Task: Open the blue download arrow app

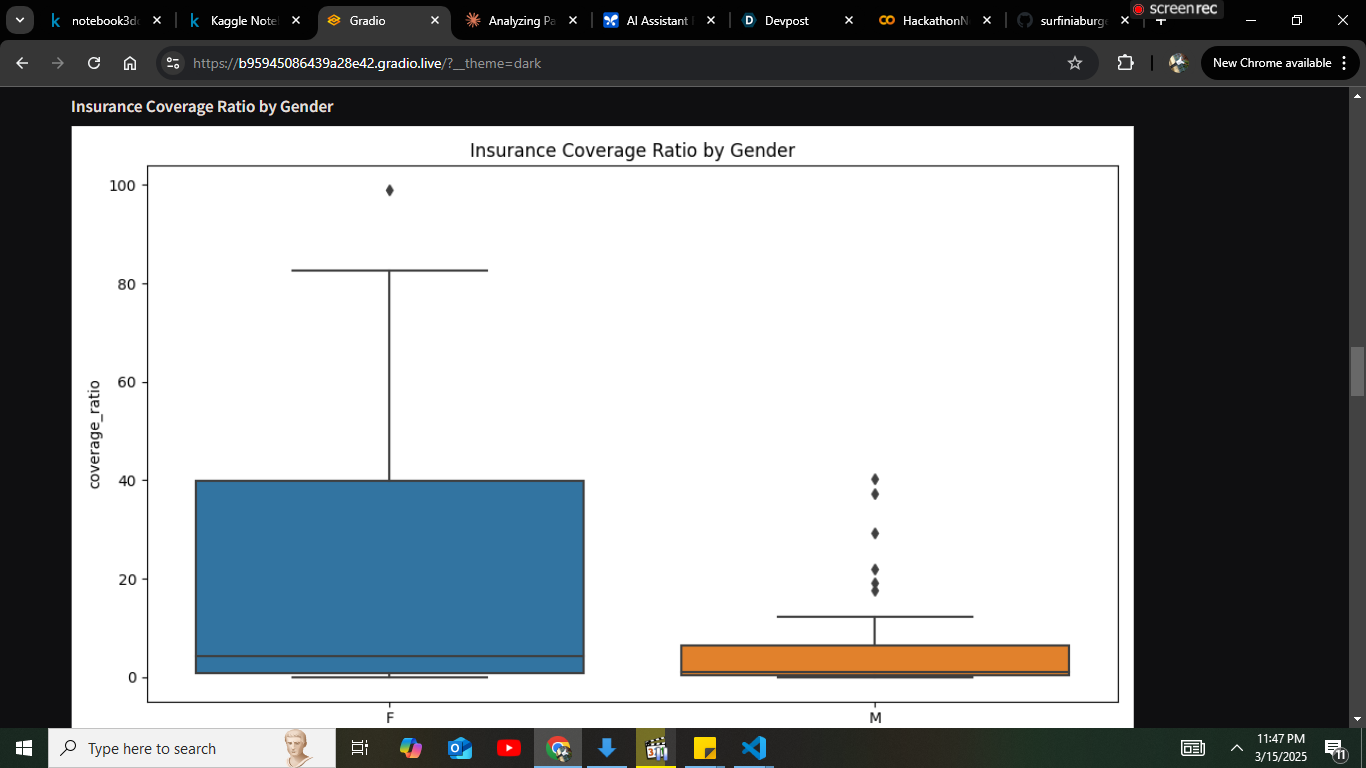Action: click(606, 748)
